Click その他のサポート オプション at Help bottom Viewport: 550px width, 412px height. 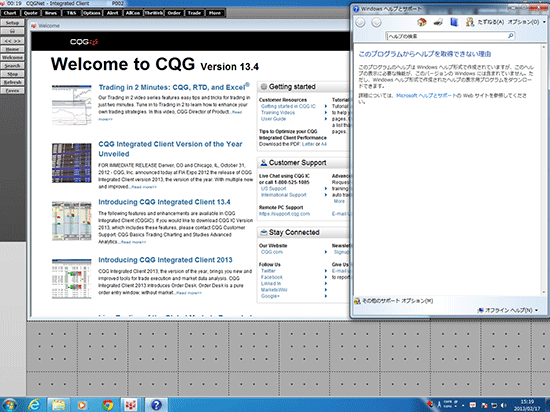click(394, 301)
